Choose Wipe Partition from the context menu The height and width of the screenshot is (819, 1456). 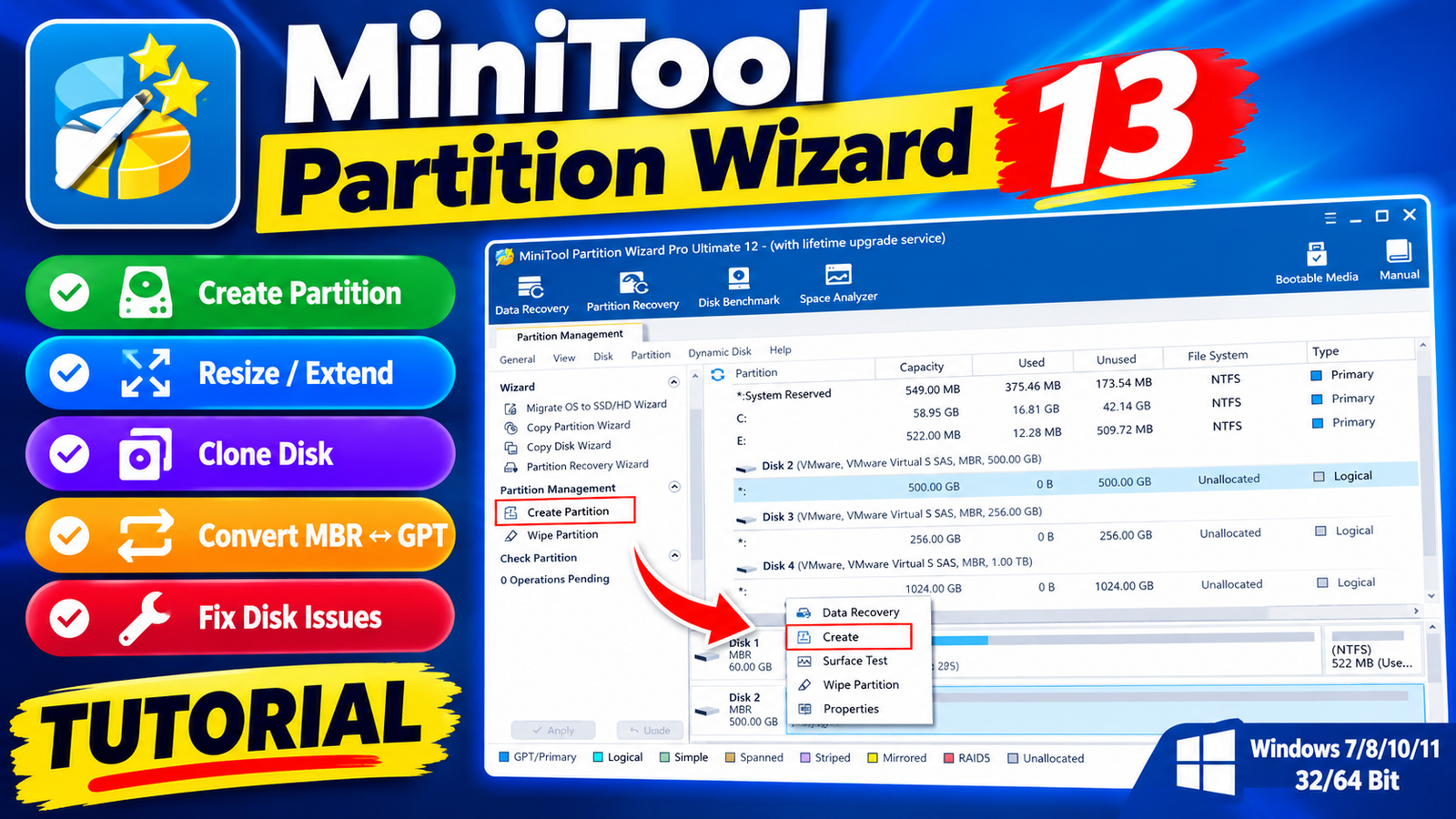[859, 684]
